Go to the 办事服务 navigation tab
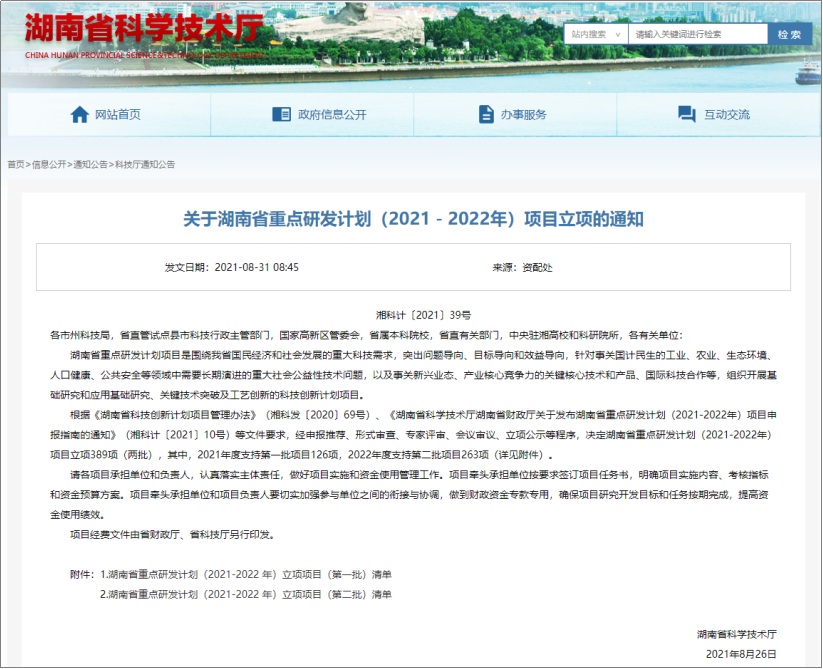 tap(523, 115)
